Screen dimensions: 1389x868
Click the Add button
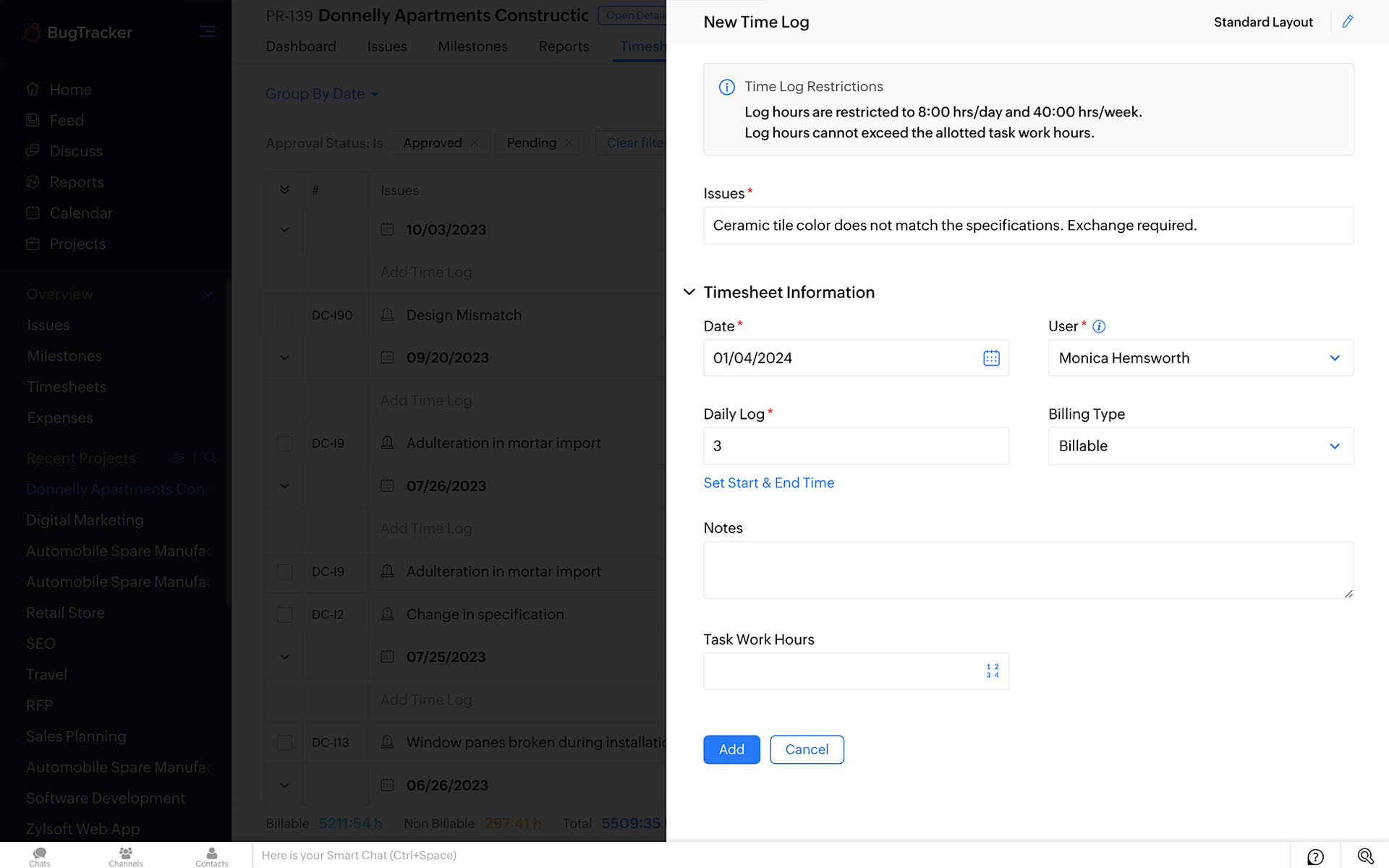[731, 749]
